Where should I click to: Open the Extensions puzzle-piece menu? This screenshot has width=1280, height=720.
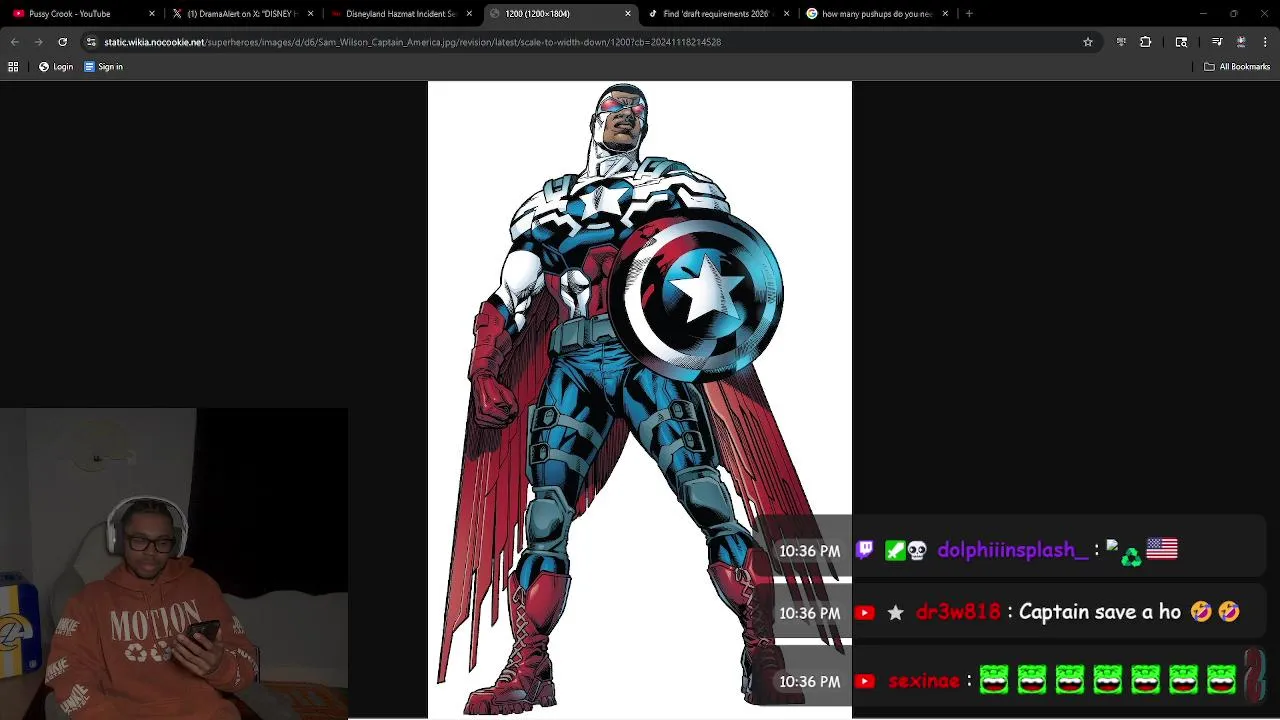(x=1145, y=42)
